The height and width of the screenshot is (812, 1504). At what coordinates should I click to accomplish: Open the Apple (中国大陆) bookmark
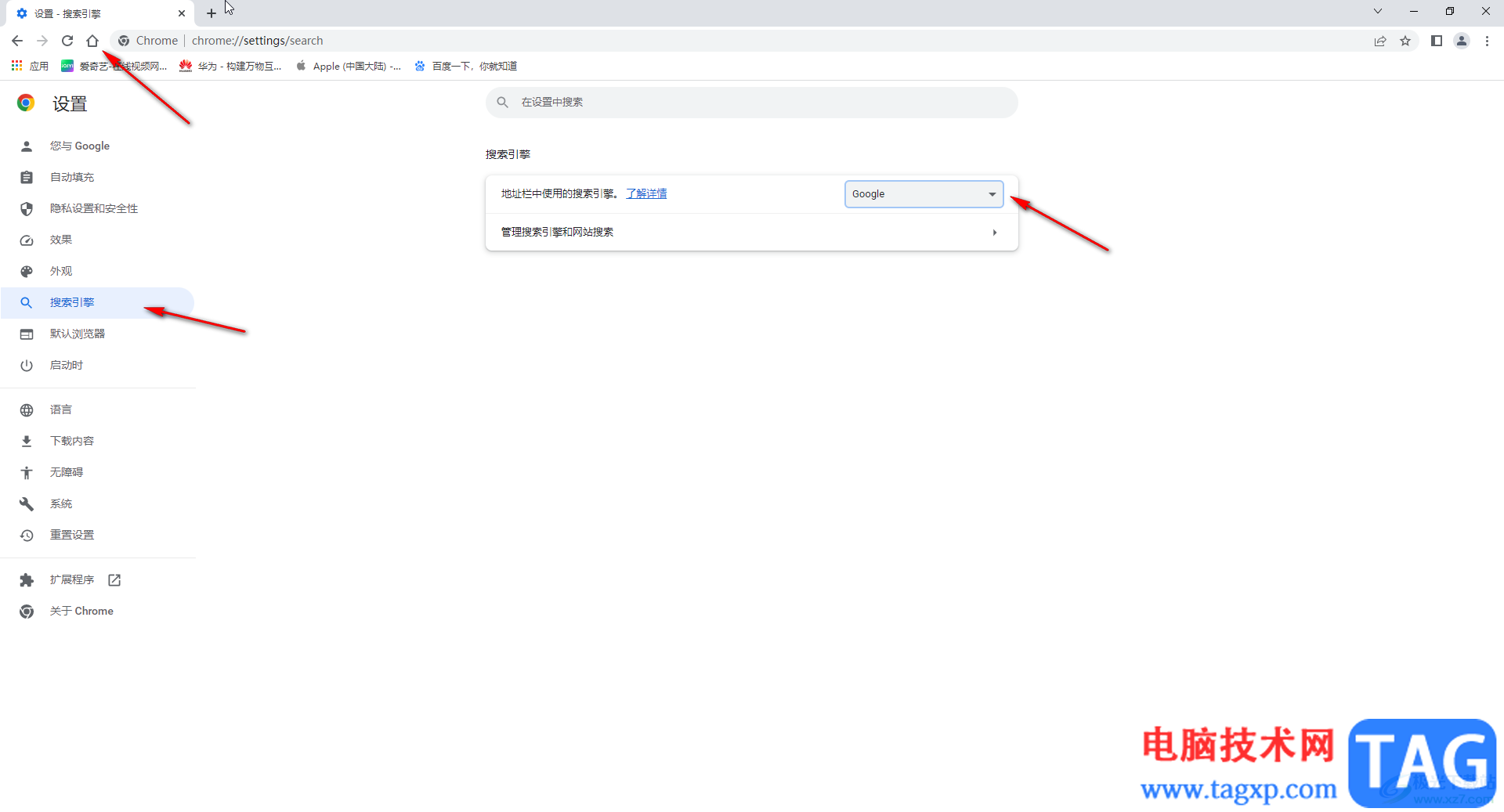349,66
